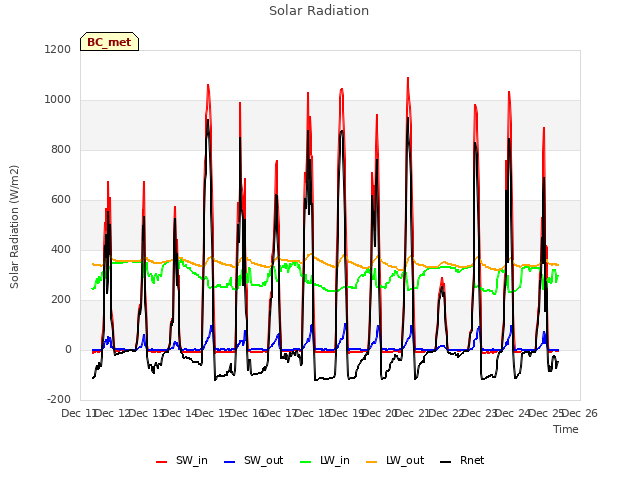This screenshot has width=640, height=480.
Task: Click the BC_met annotation label
Action: (109, 42)
